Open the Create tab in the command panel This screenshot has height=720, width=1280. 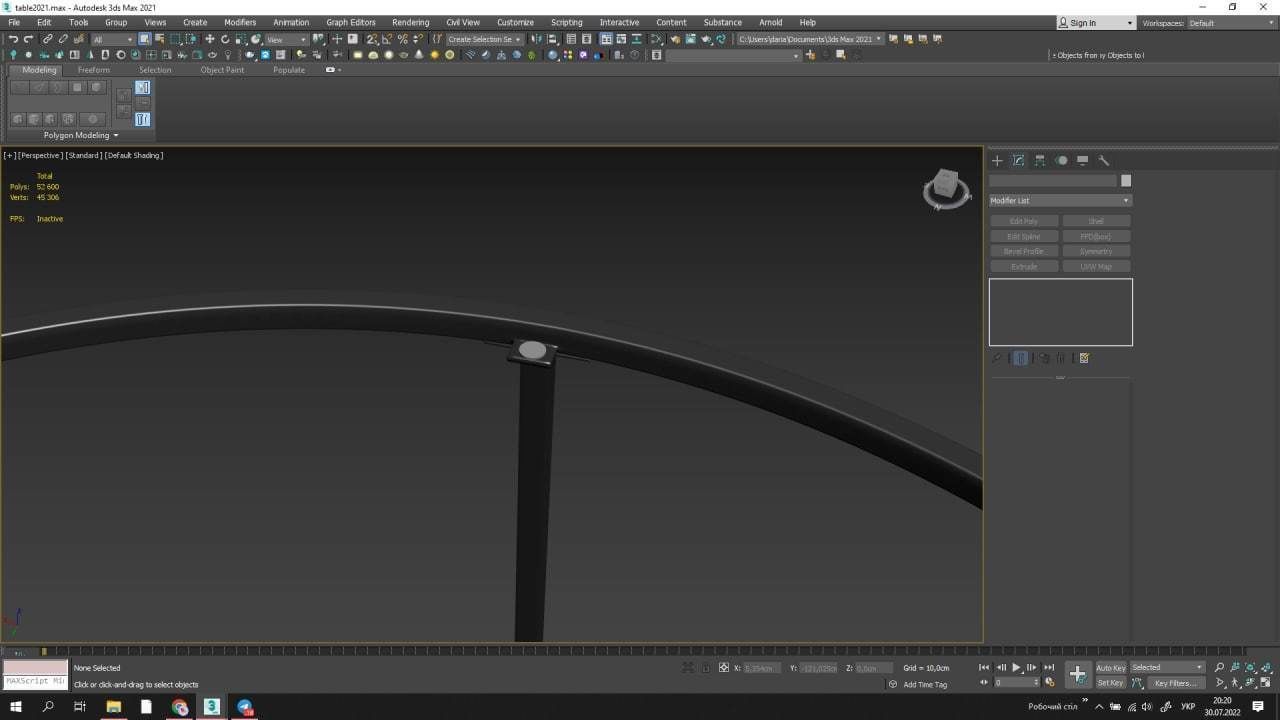997,160
